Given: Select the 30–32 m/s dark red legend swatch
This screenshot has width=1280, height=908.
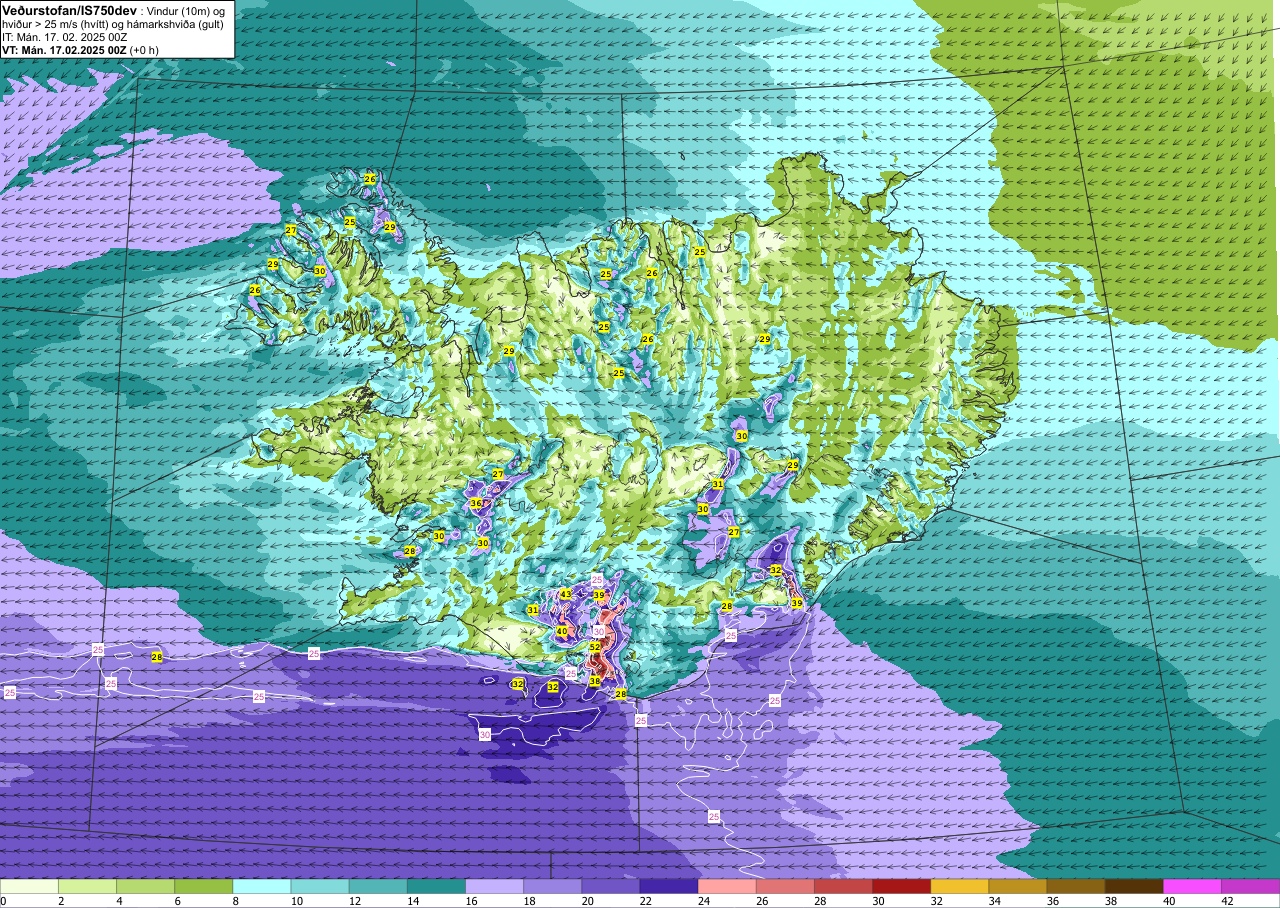Looking at the screenshot, I should point(901,886).
